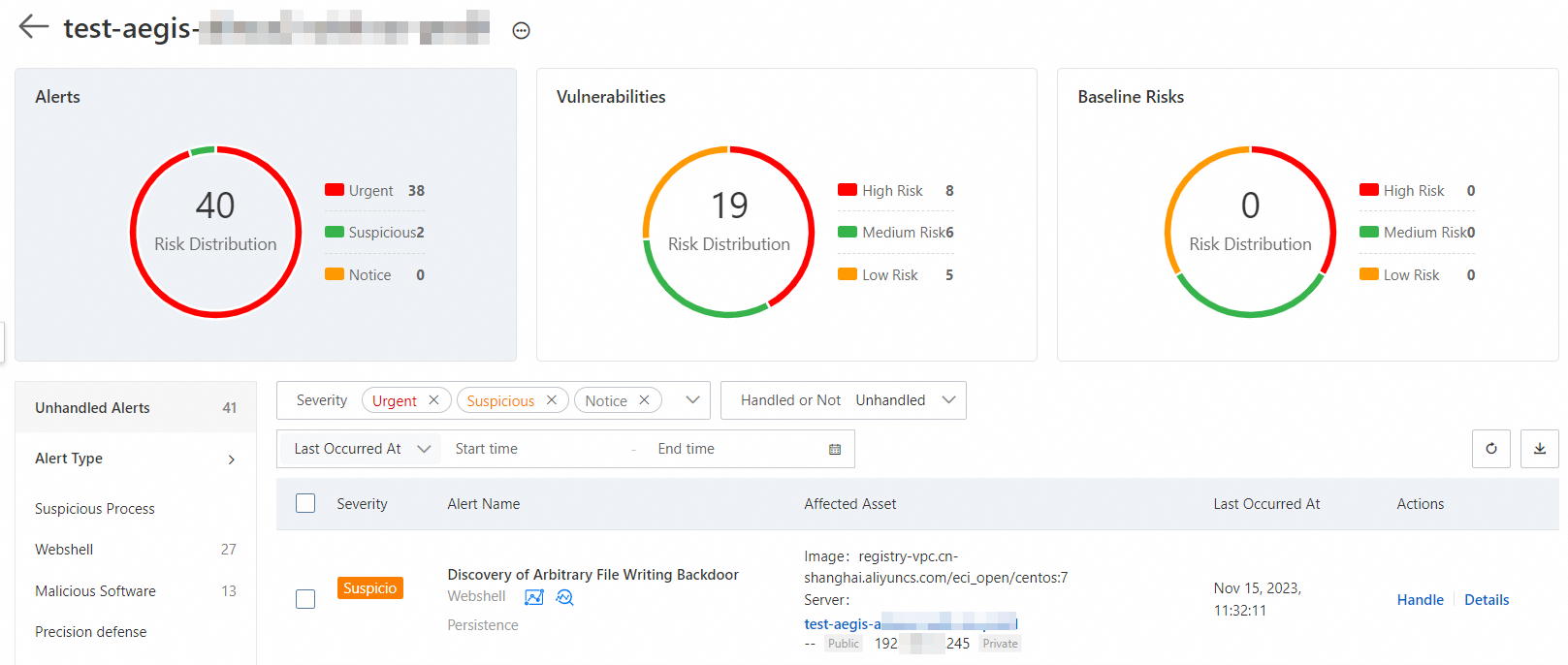Remove the Notice severity filter tag
The width and height of the screenshot is (1568, 665).
pos(644,400)
